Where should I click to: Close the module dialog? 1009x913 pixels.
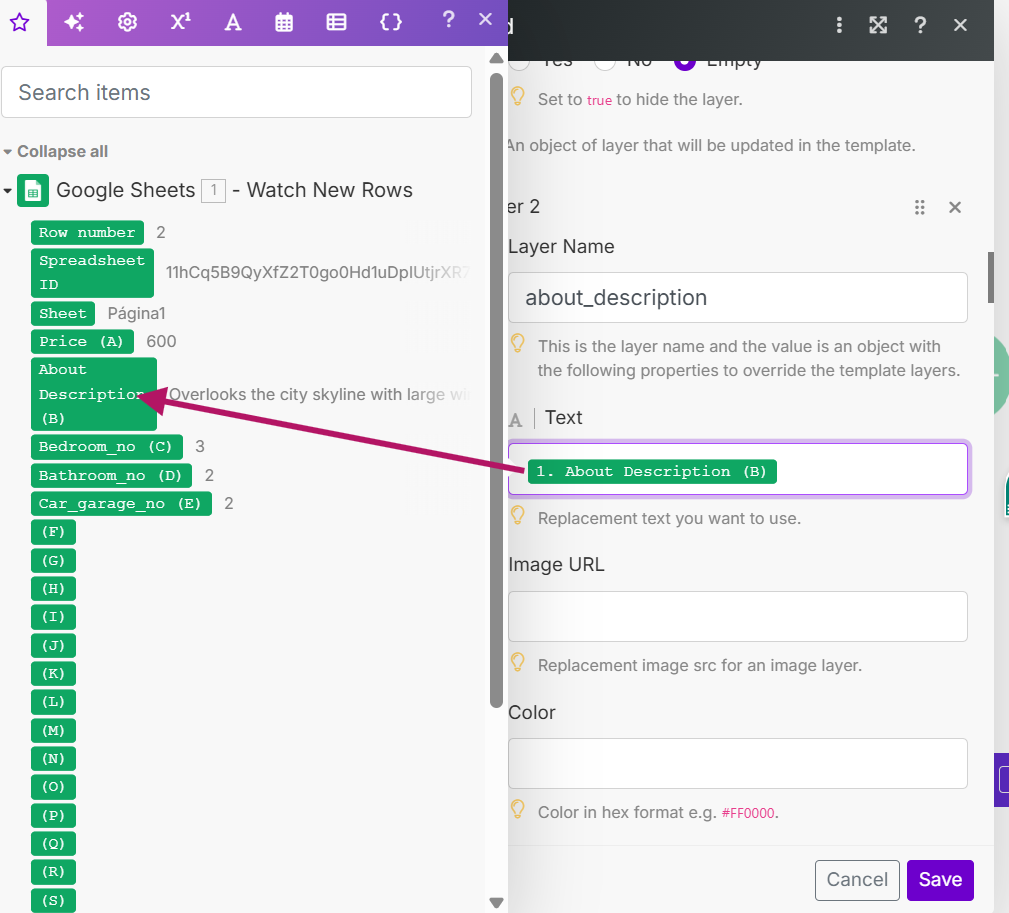[960, 25]
